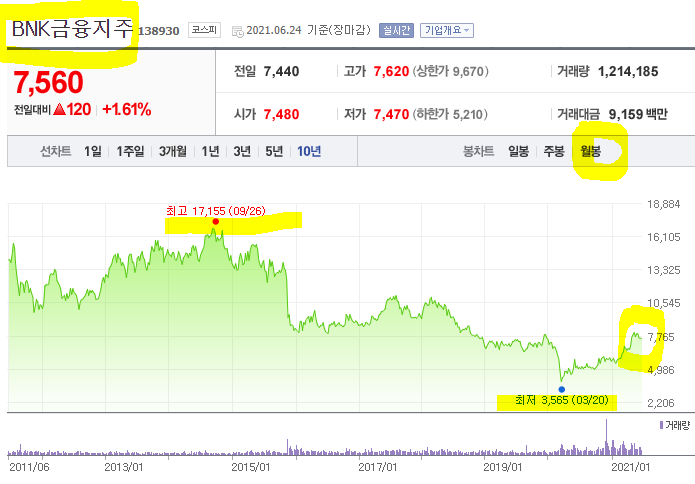This screenshot has height=484, width=695.
Task: Click the 실시간 button
Action: pos(396,30)
